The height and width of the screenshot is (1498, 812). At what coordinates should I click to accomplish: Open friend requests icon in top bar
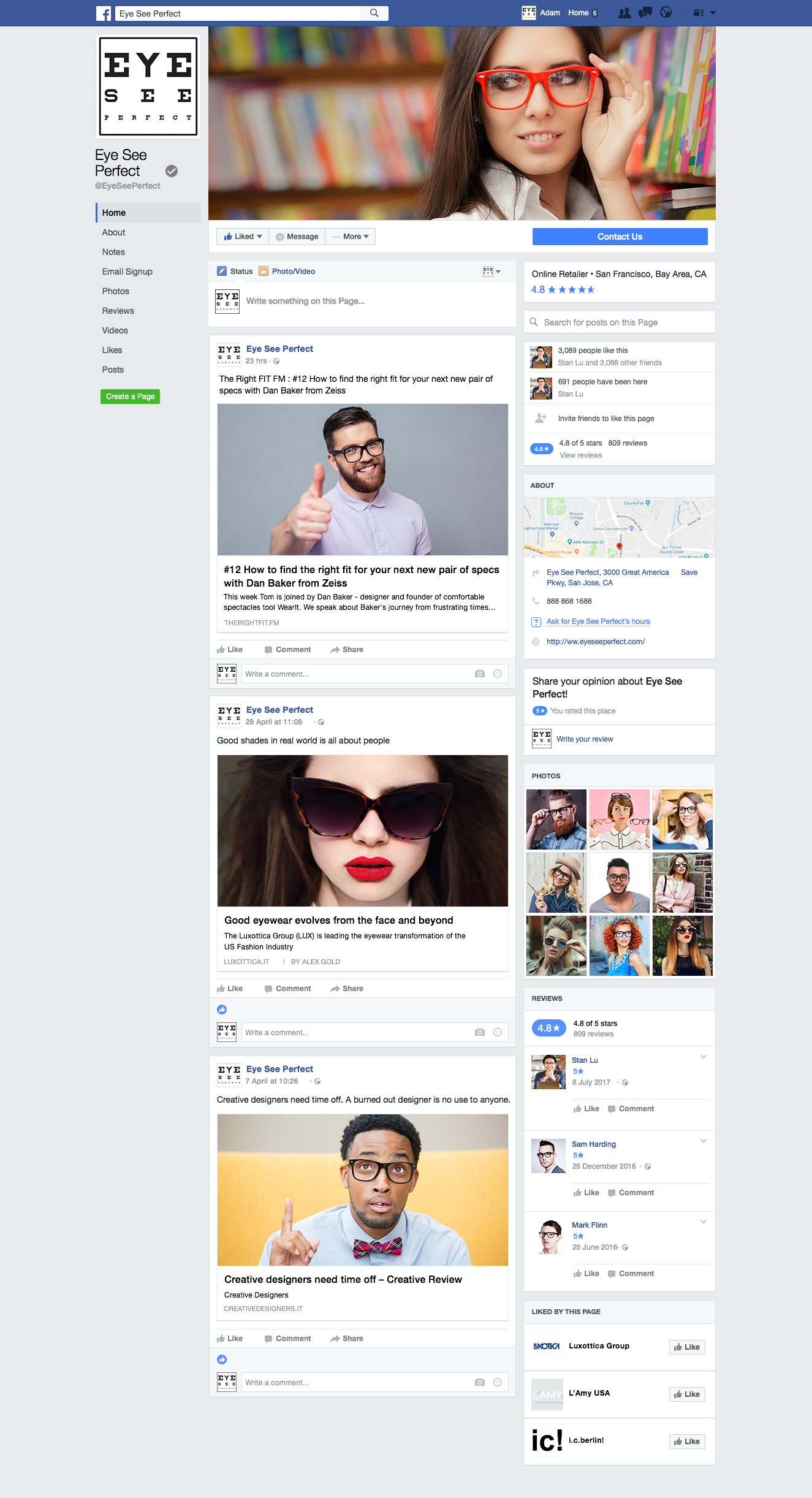[x=624, y=13]
